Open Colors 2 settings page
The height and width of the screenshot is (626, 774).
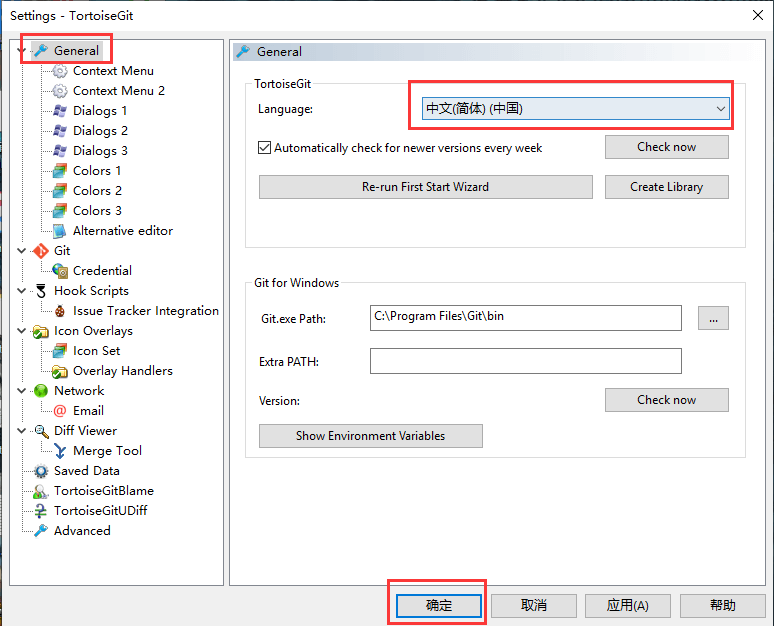(x=97, y=191)
